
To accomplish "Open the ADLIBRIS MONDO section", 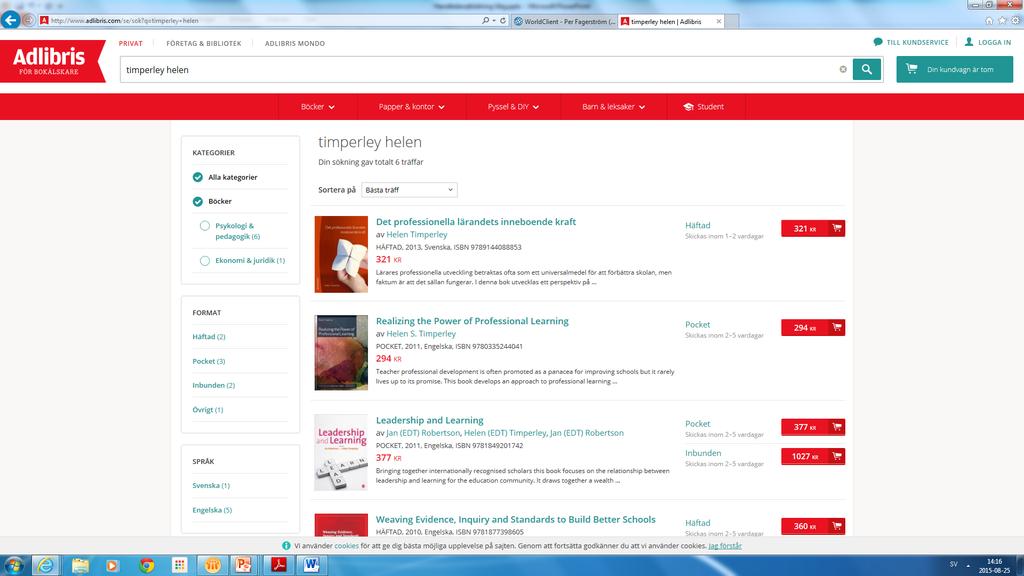I will point(295,43).
